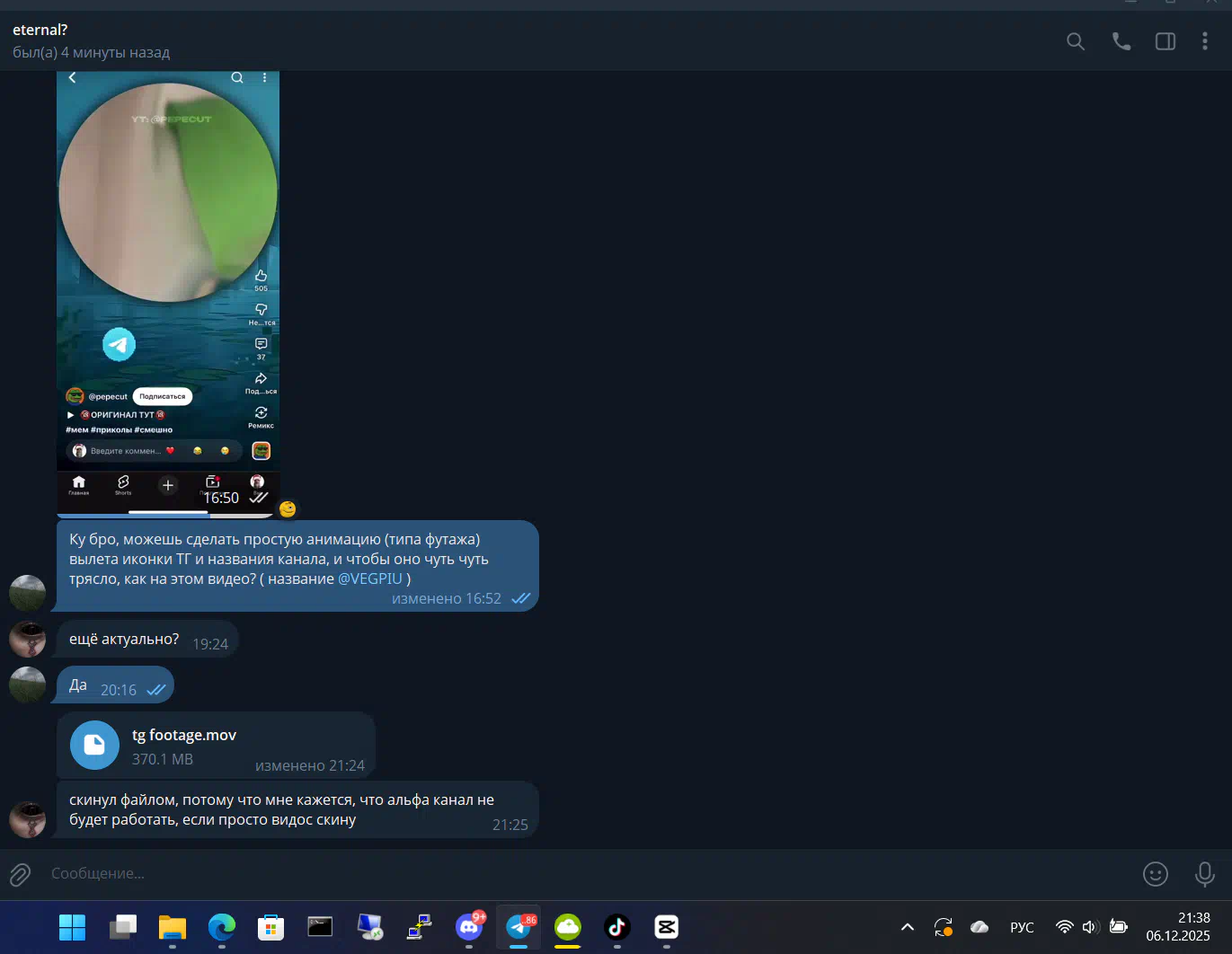Open the green cloud app on taskbar

pyautogui.click(x=568, y=927)
